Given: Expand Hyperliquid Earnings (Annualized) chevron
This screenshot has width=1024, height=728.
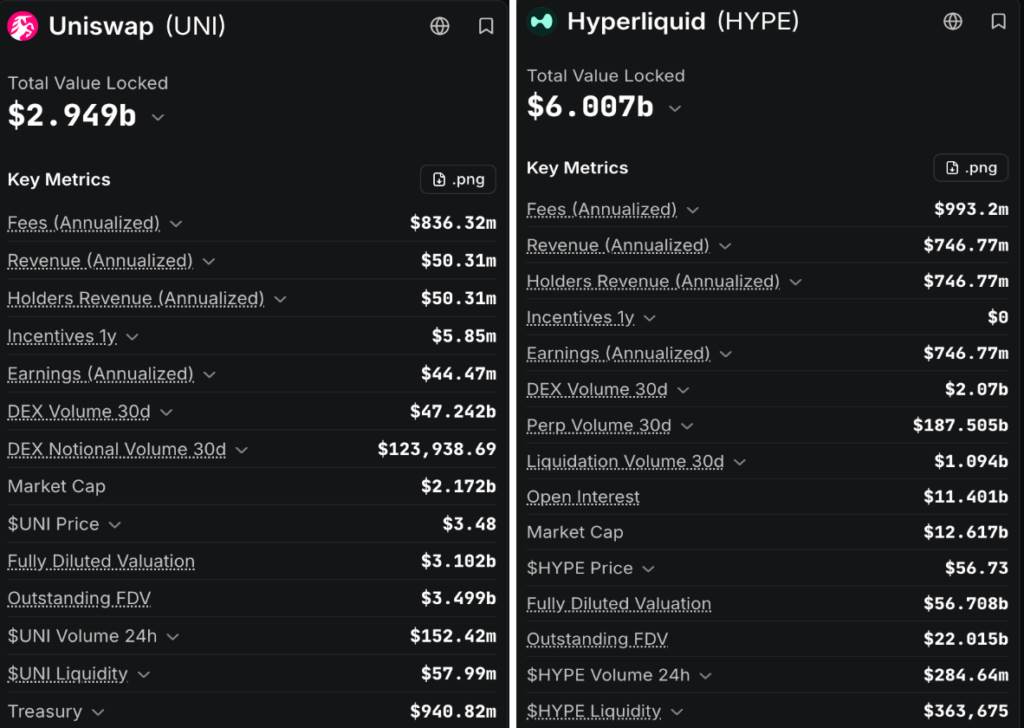Looking at the screenshot, I should 726,355.
